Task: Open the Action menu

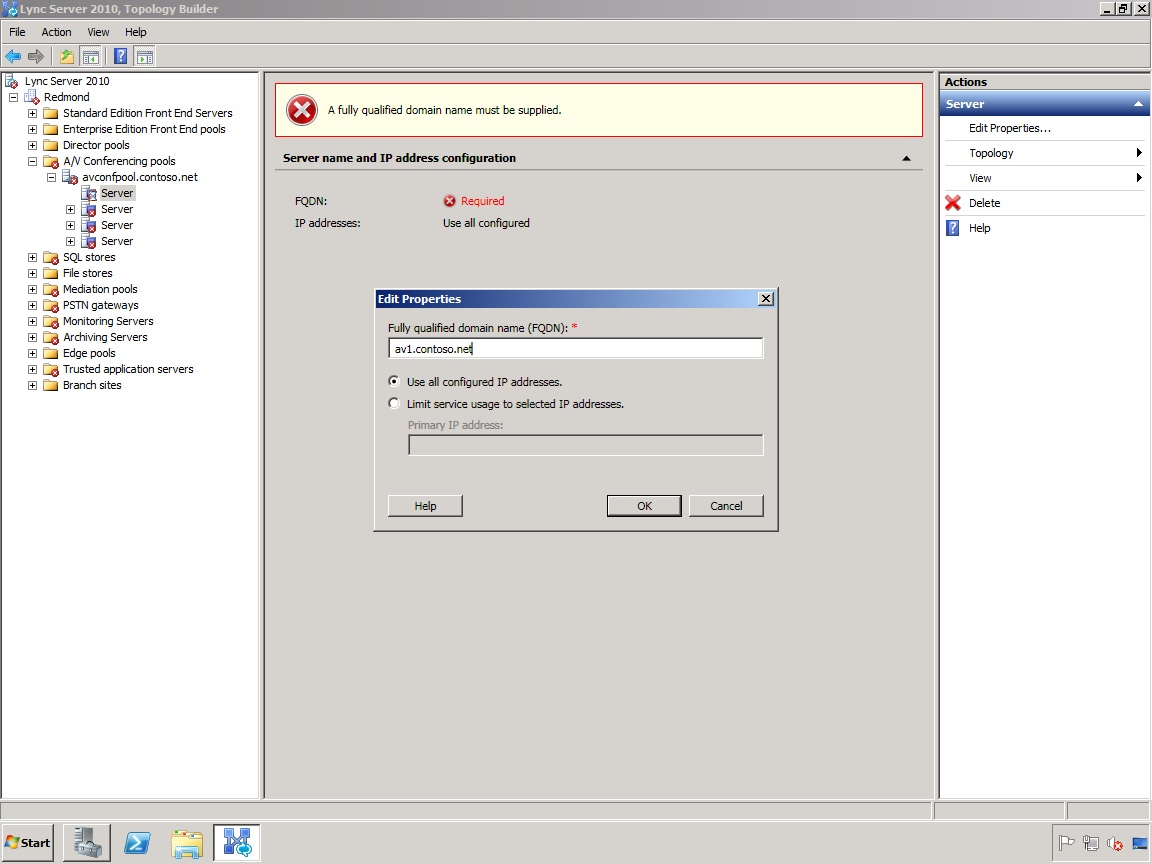Action: coord(57,32)
